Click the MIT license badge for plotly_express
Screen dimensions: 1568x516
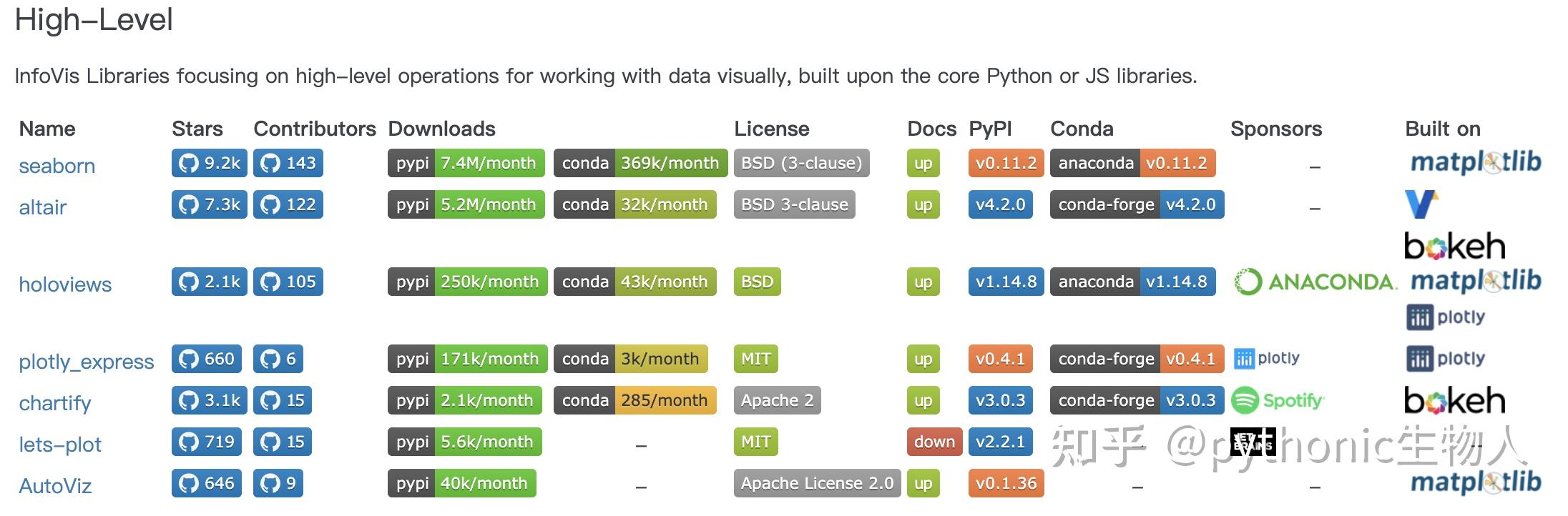(x=756, y=358)
